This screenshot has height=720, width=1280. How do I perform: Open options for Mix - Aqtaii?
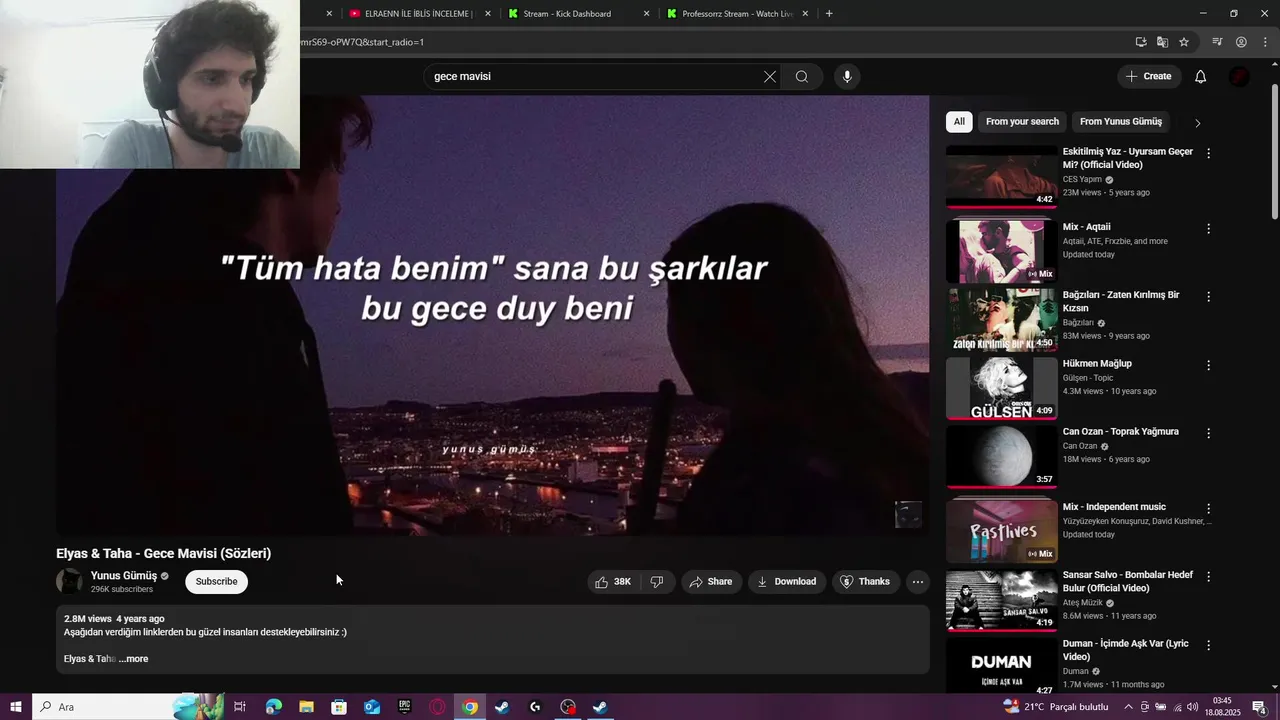coord(1208,229)
